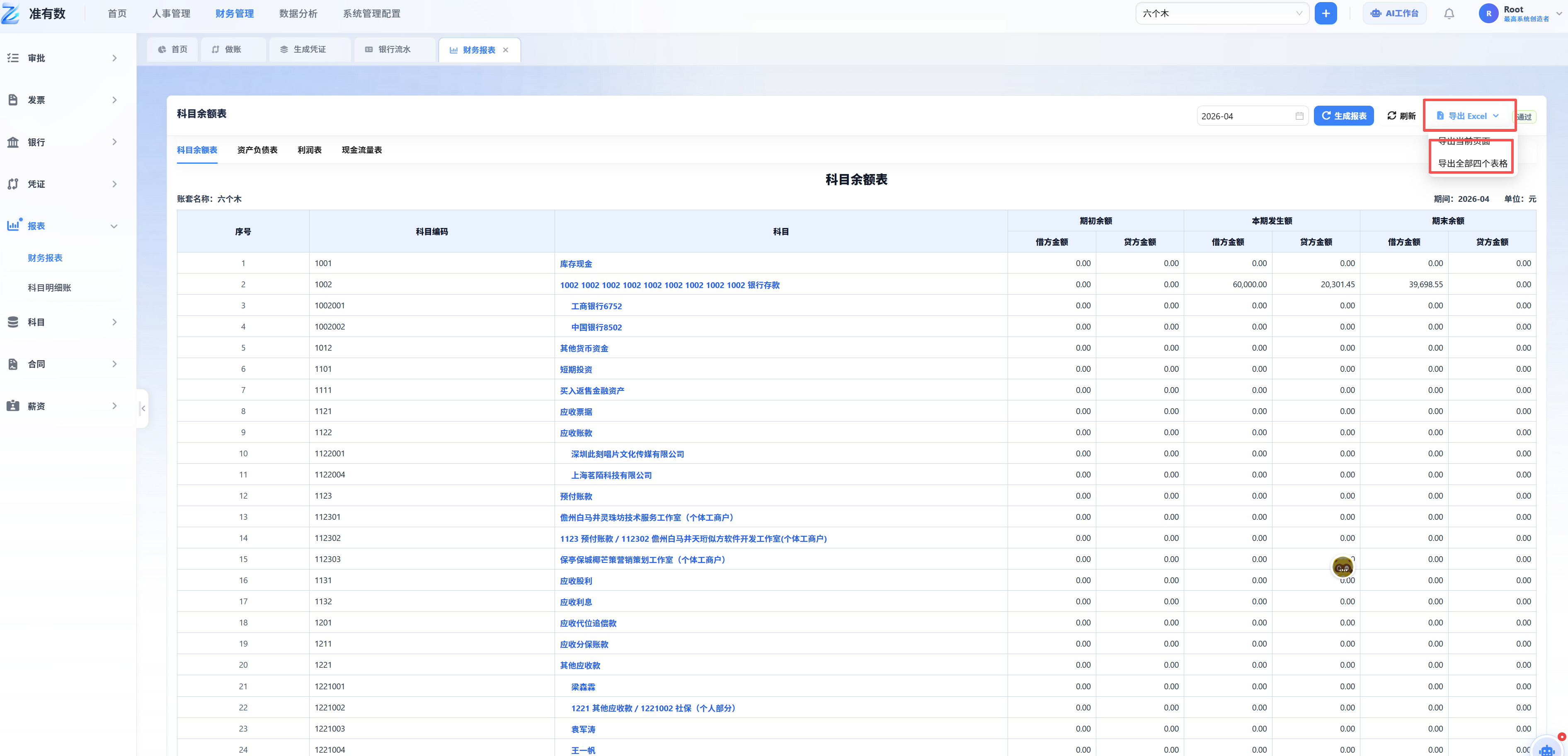
Task: Switch to the 银行流水 page tab
Action: tap(395, 49)
